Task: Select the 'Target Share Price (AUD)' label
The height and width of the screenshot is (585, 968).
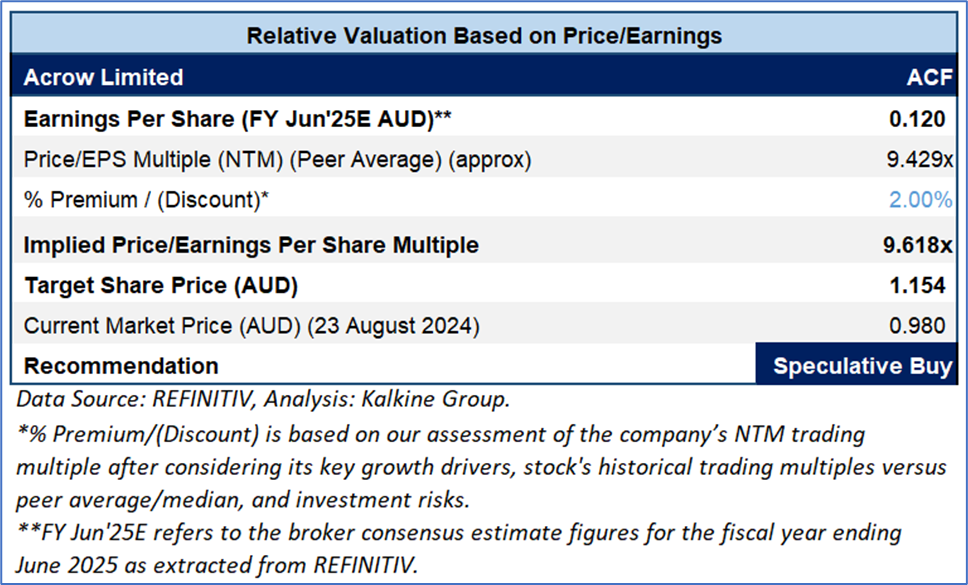Action: 160,286
